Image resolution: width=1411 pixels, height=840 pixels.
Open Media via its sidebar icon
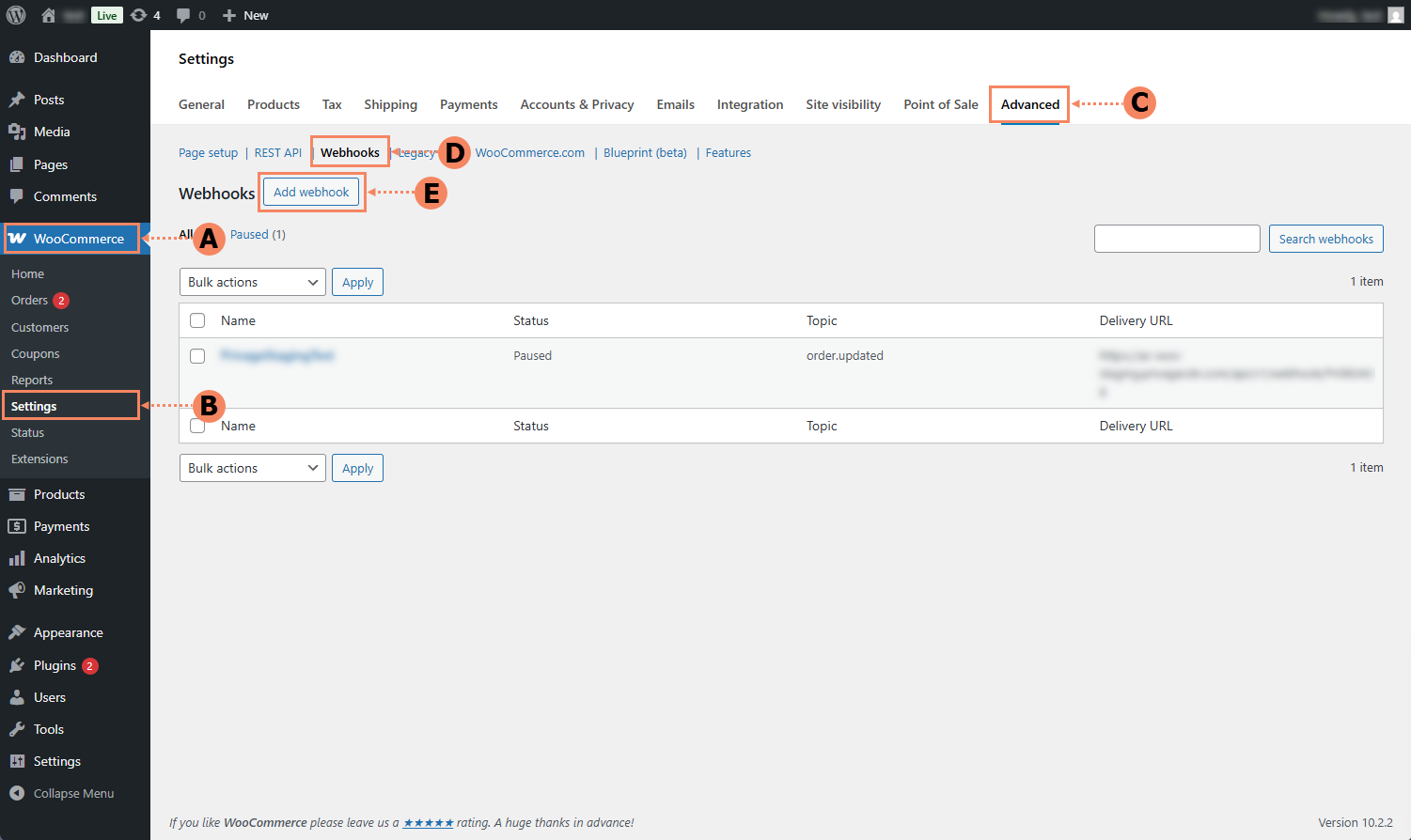click(17, 132)
